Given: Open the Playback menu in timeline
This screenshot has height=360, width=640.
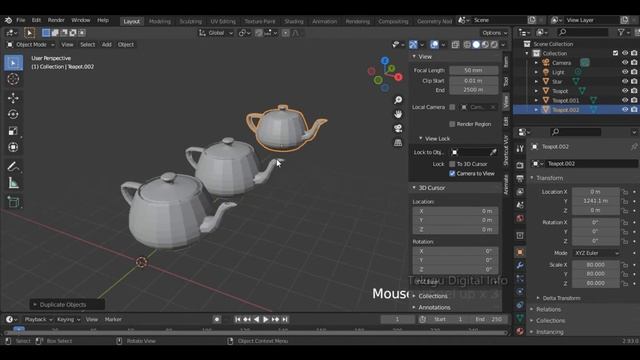Looking at the screenshot, I should (38, 320).
